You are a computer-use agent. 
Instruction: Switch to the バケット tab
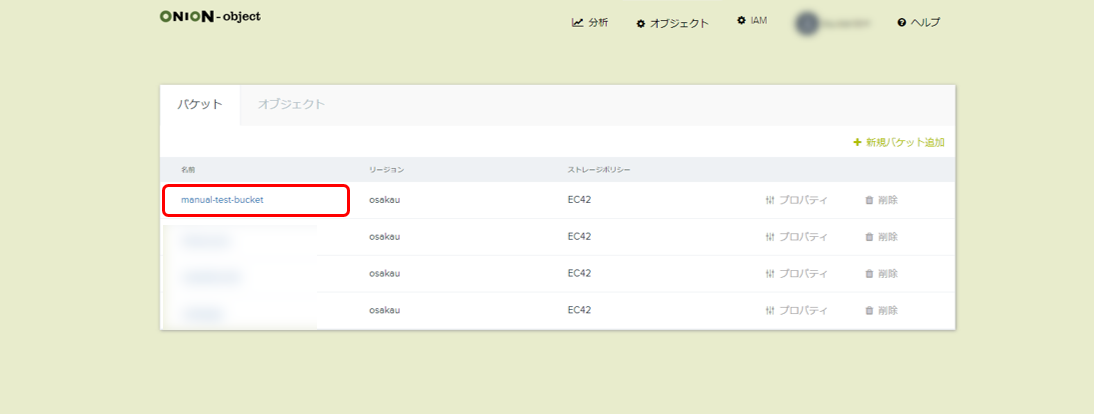[200, 104]
